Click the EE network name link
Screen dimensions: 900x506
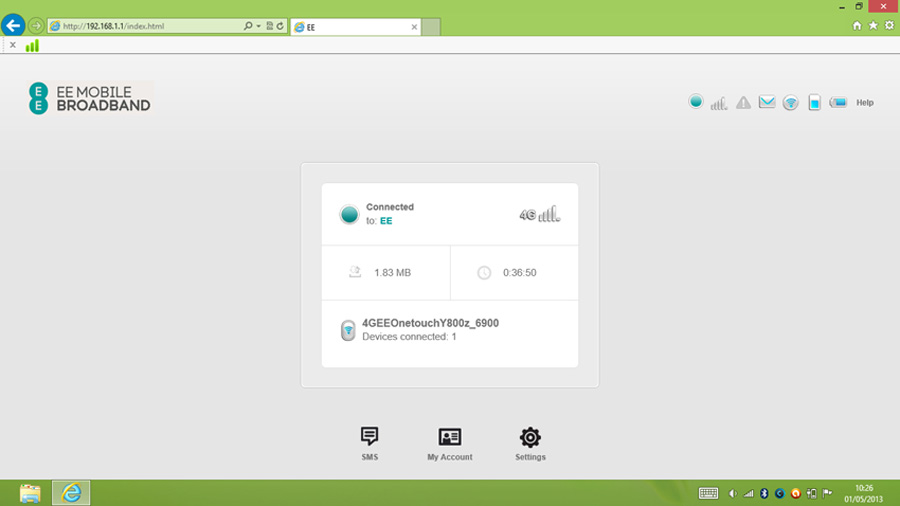click(386, 221)
